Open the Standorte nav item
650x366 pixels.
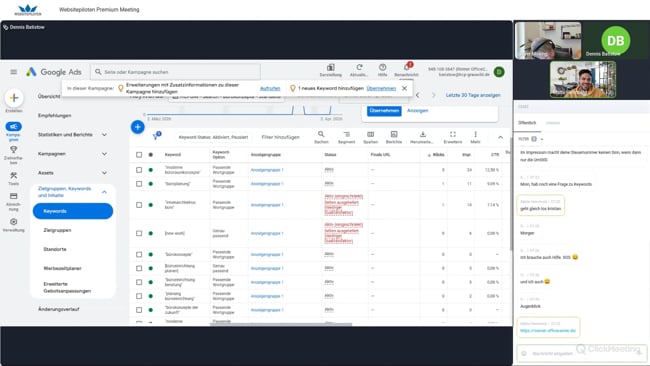[55, 249]
